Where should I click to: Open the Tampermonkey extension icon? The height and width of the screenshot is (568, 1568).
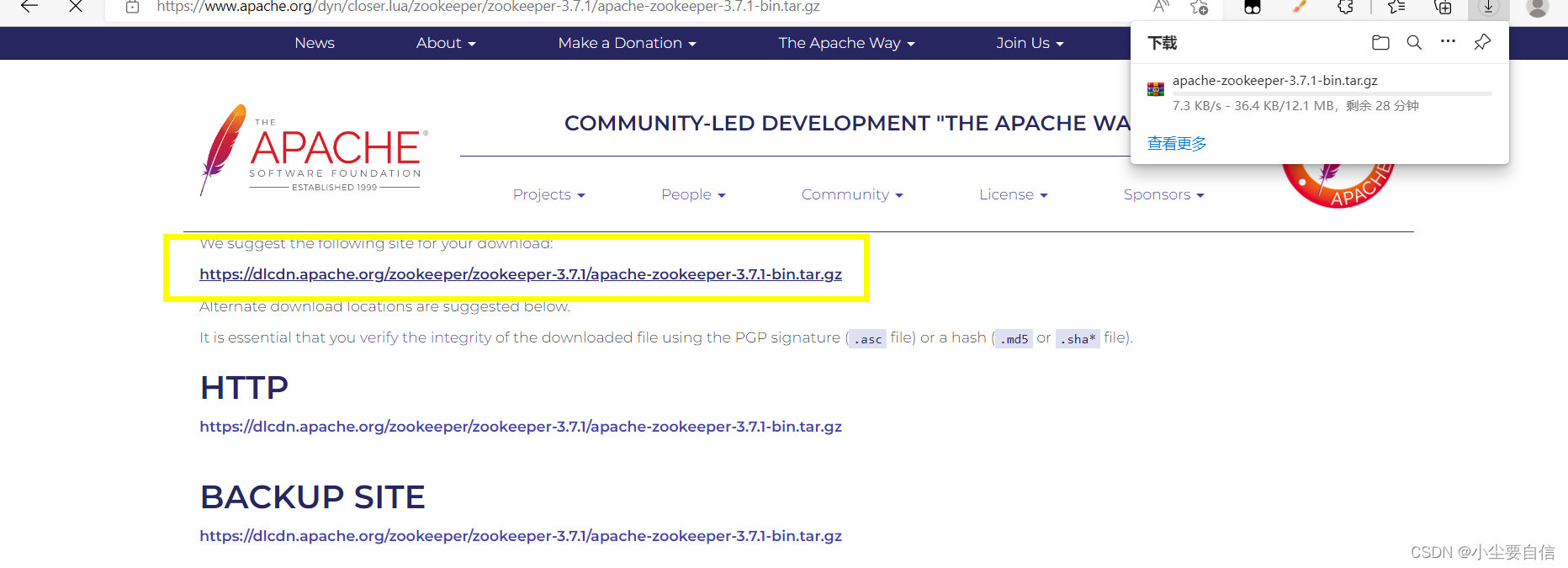coord(1253,7)
